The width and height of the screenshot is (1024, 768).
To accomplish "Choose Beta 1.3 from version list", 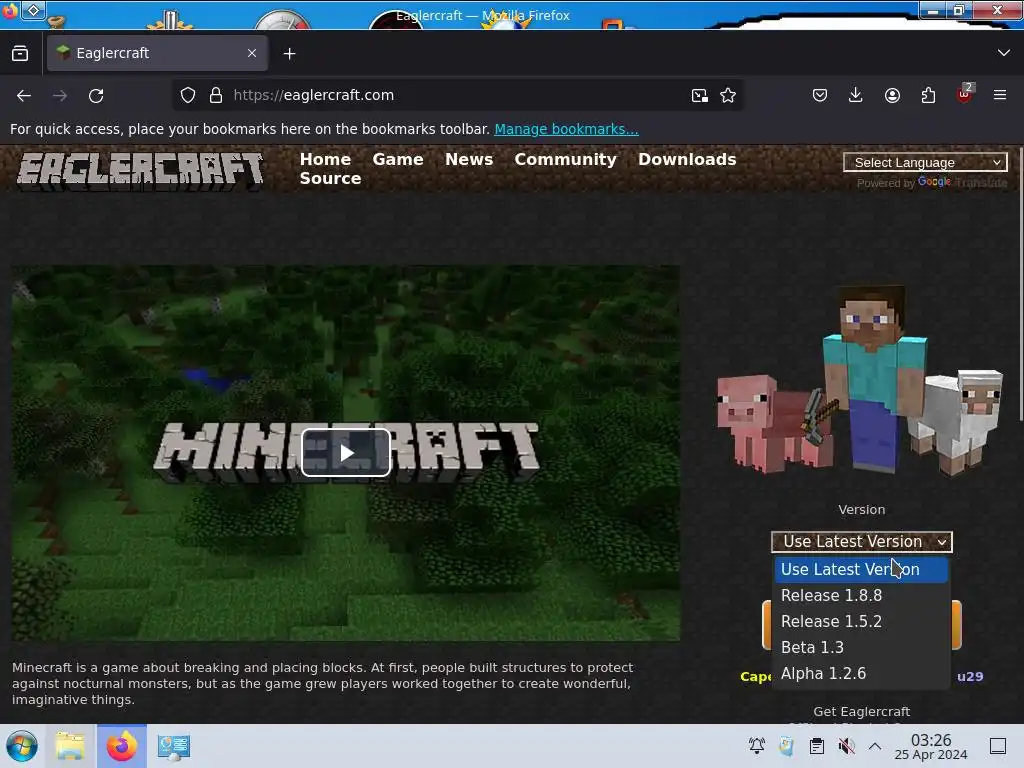I will click(861, 647).
